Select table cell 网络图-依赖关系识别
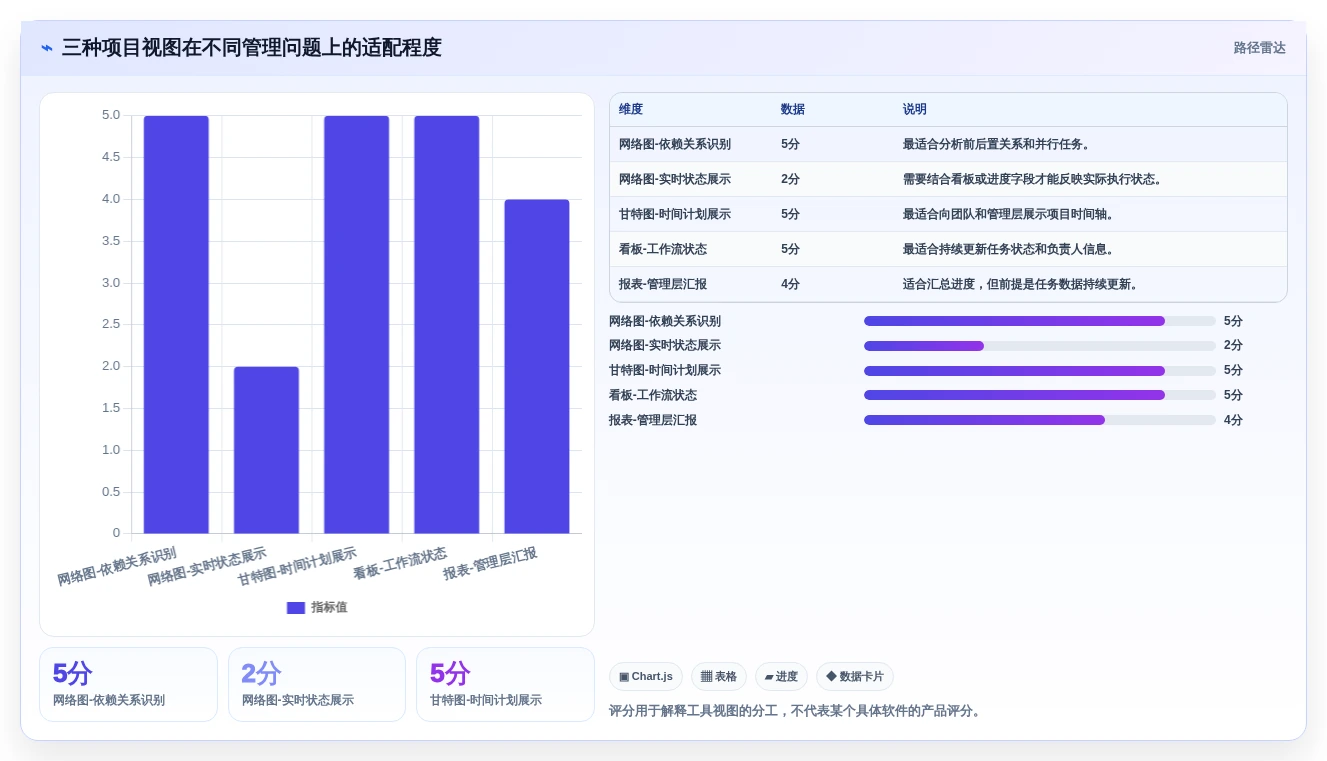The width and height of the screenshot is (1327, 761). coord(675,144)
